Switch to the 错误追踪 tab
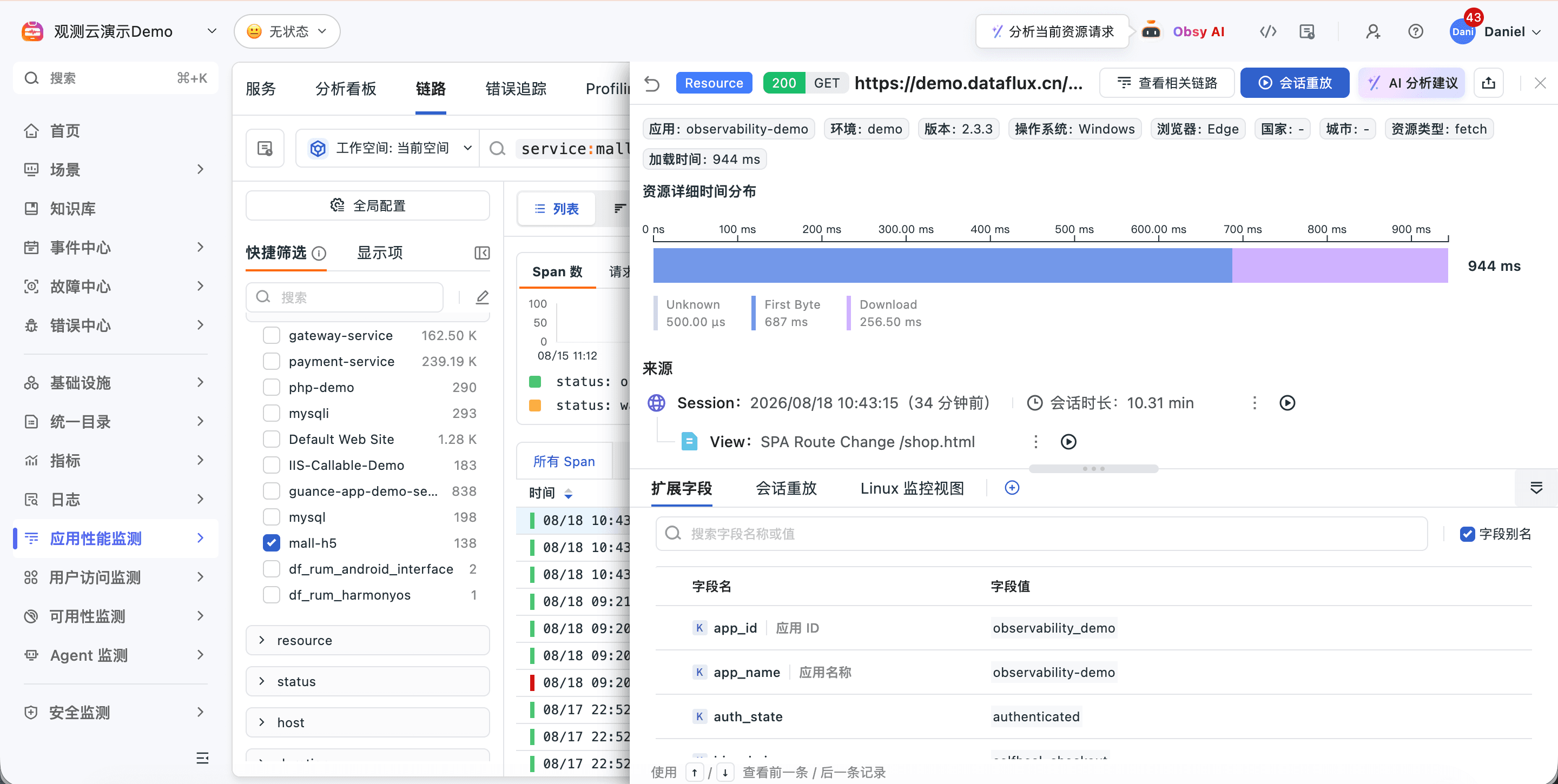The height and width of the screenshot is (784, 1558). pos(516,89)
